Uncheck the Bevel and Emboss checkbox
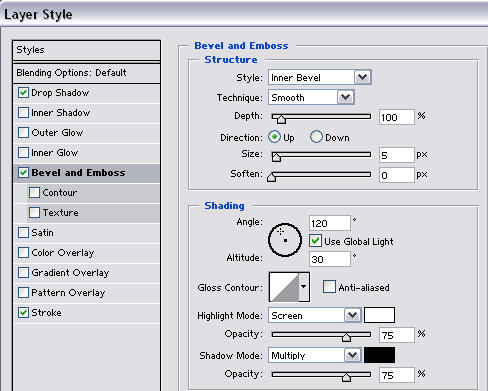 click(x=23, y=172)
